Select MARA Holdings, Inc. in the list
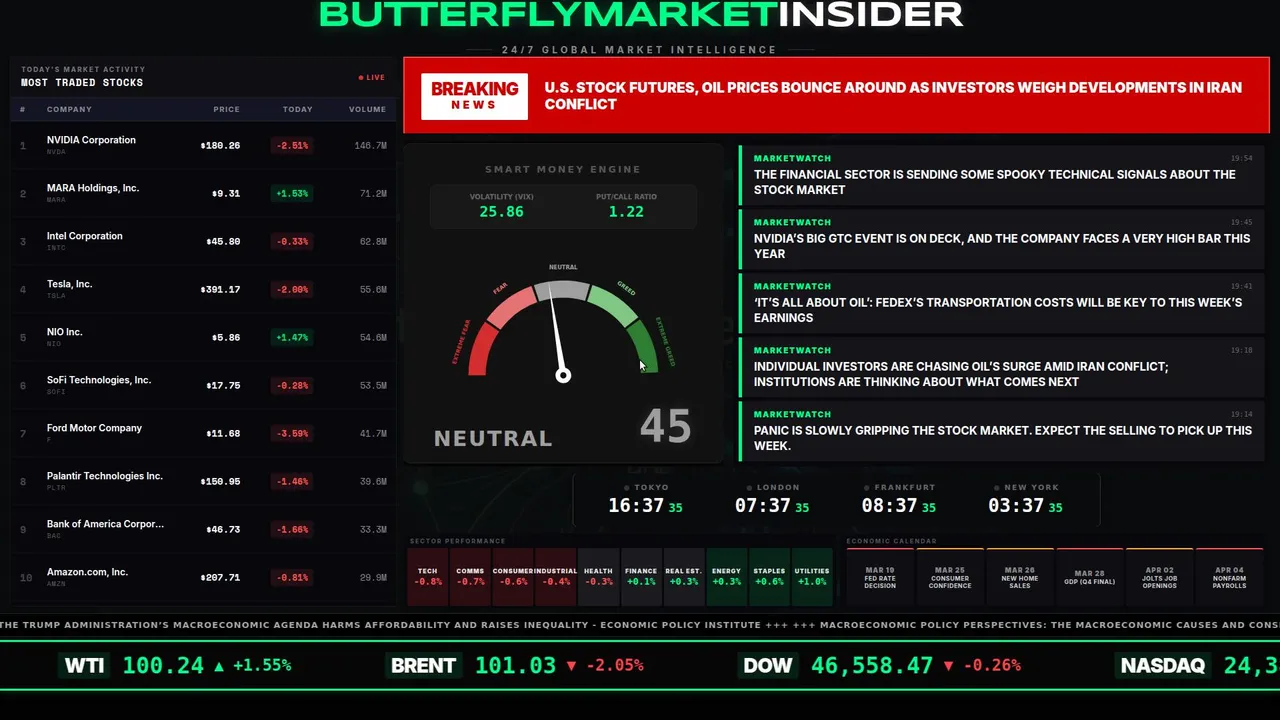1280x720 pixels. coord(93,188)
